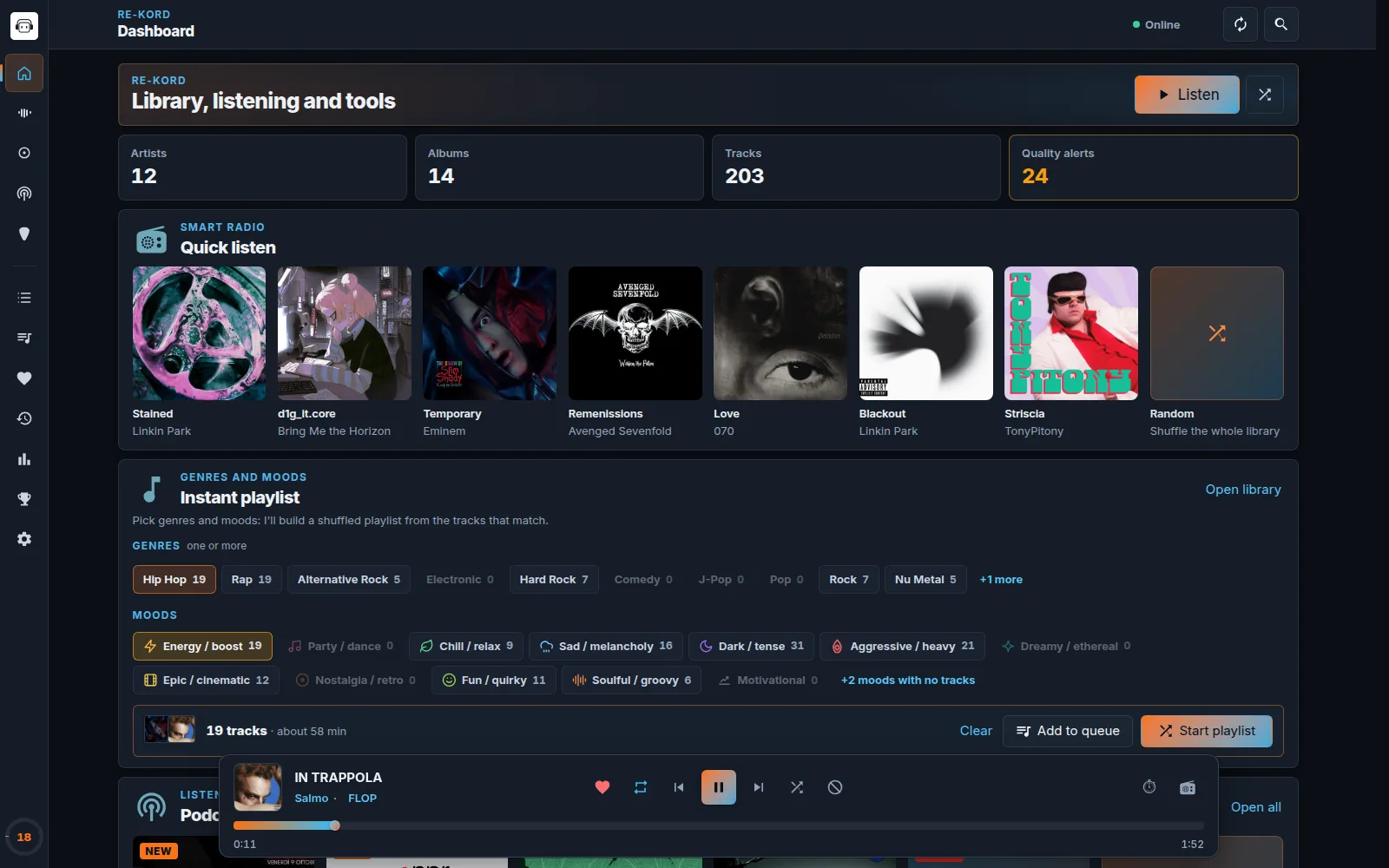Pause the playing track
Viewport: 1389px width, 868px height.
[719, 787]
